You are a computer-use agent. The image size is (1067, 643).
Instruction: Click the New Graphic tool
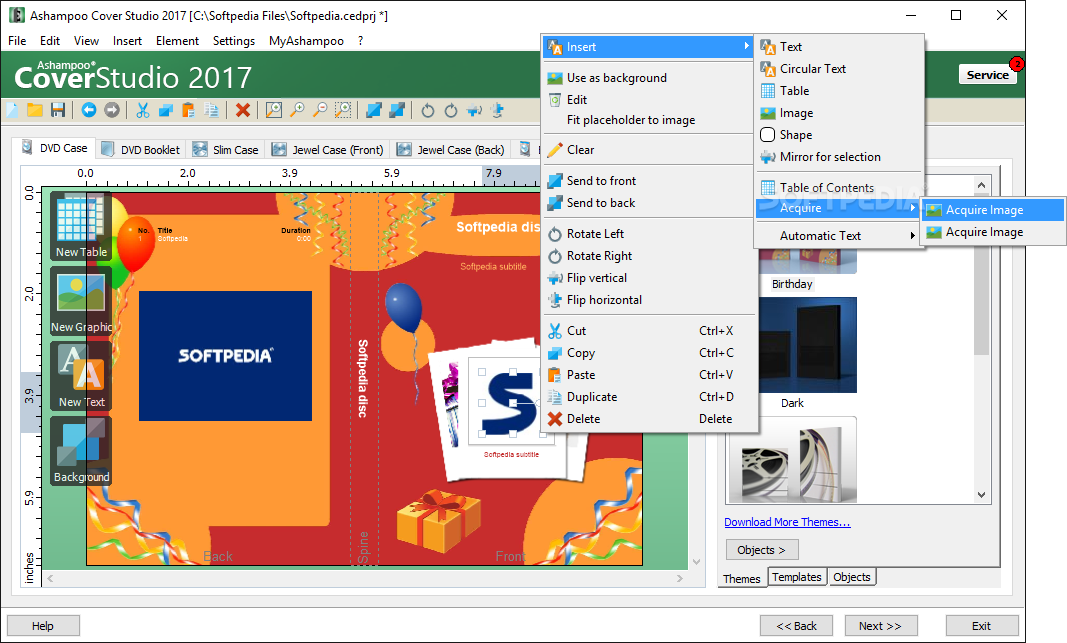point(81,301)
